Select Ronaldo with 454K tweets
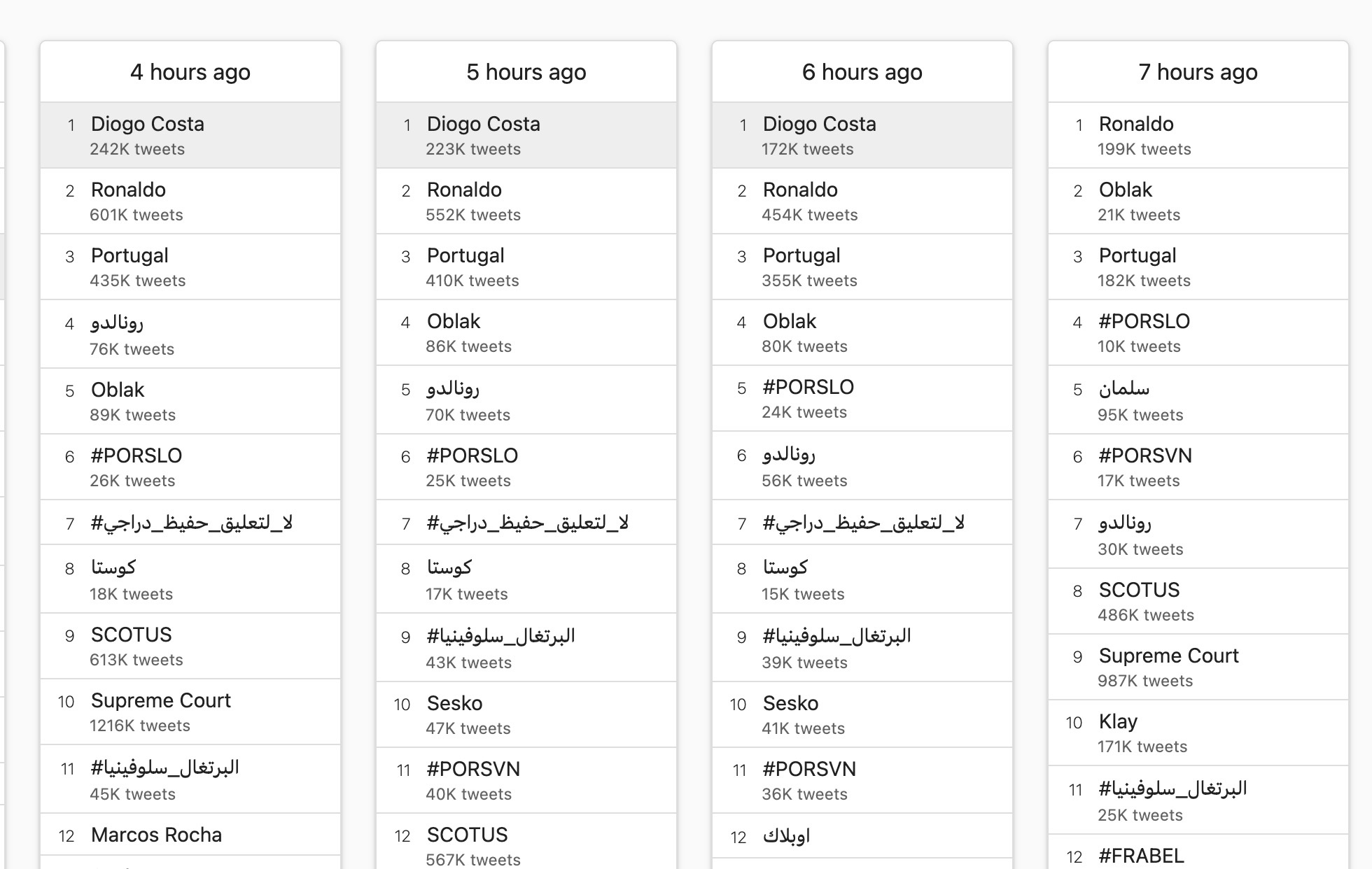The height and width of the screenshot is (869, 1372). [x=862, y=201]
